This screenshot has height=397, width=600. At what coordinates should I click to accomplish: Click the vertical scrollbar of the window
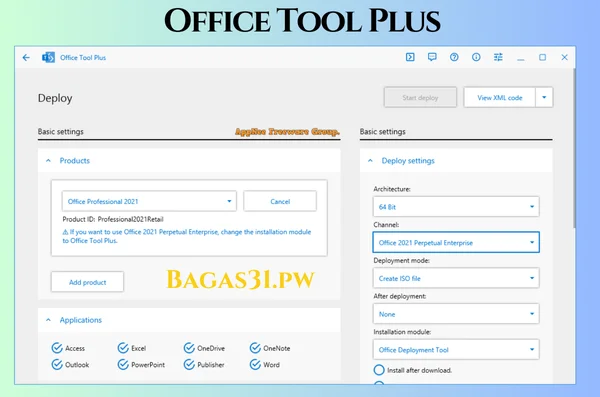coord(574,149)
